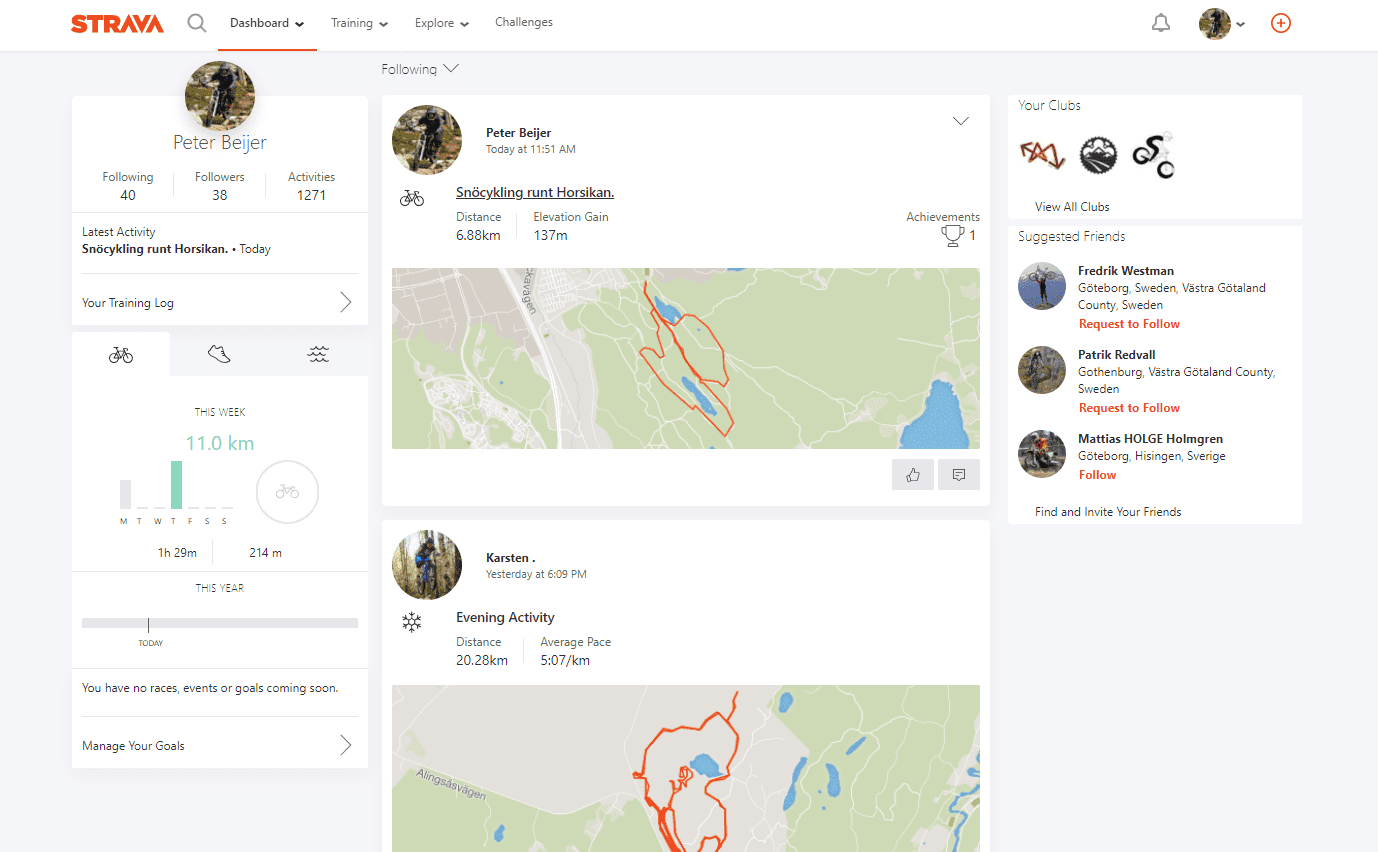Select the swimming icon in stats widget
Screen dimensions: 1378x852
click(x=317, y=353)
